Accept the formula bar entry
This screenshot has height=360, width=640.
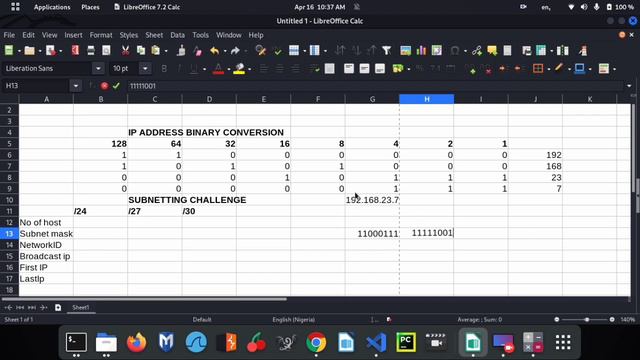116,86
